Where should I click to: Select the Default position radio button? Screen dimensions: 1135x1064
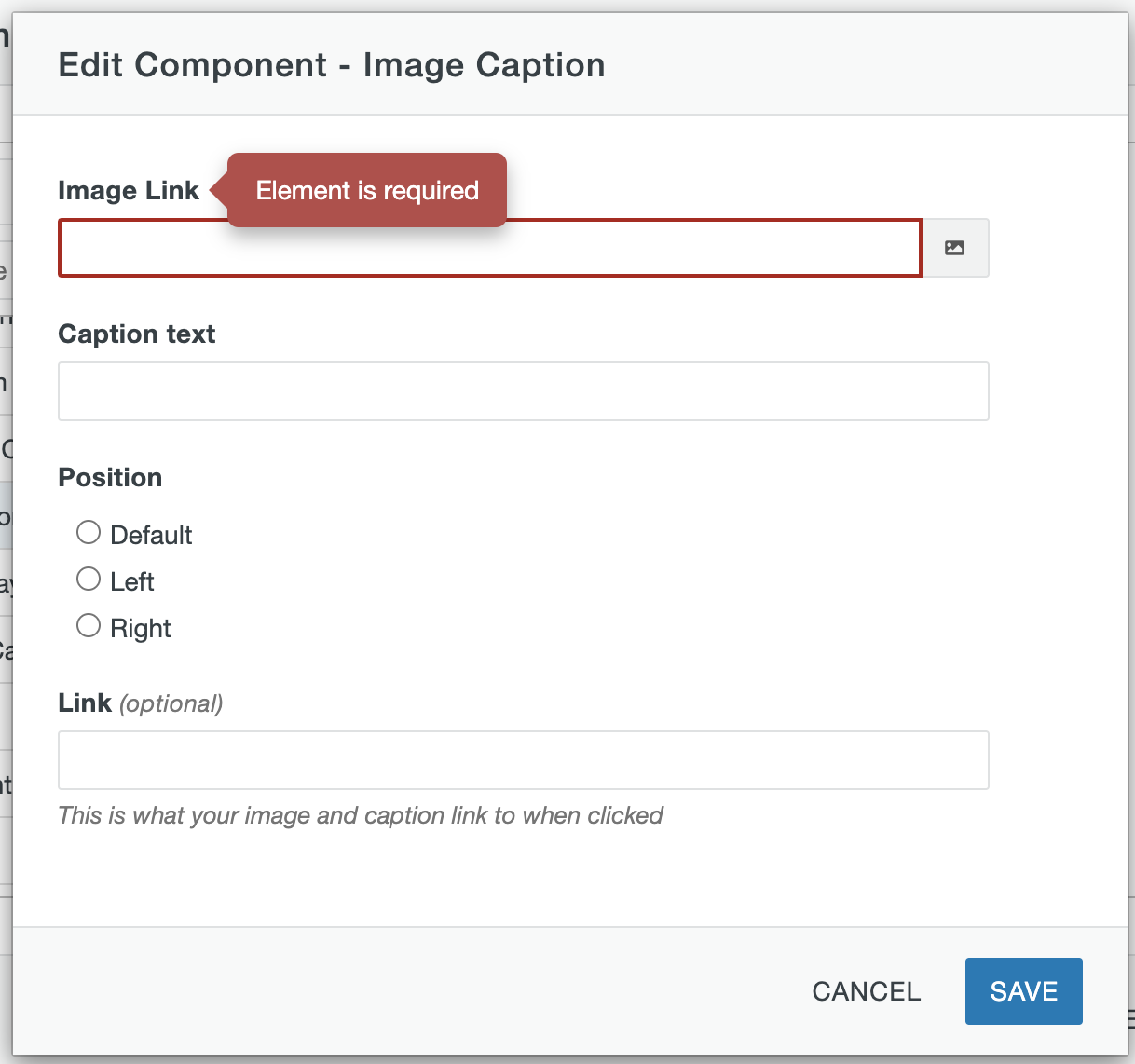point(89,533)
